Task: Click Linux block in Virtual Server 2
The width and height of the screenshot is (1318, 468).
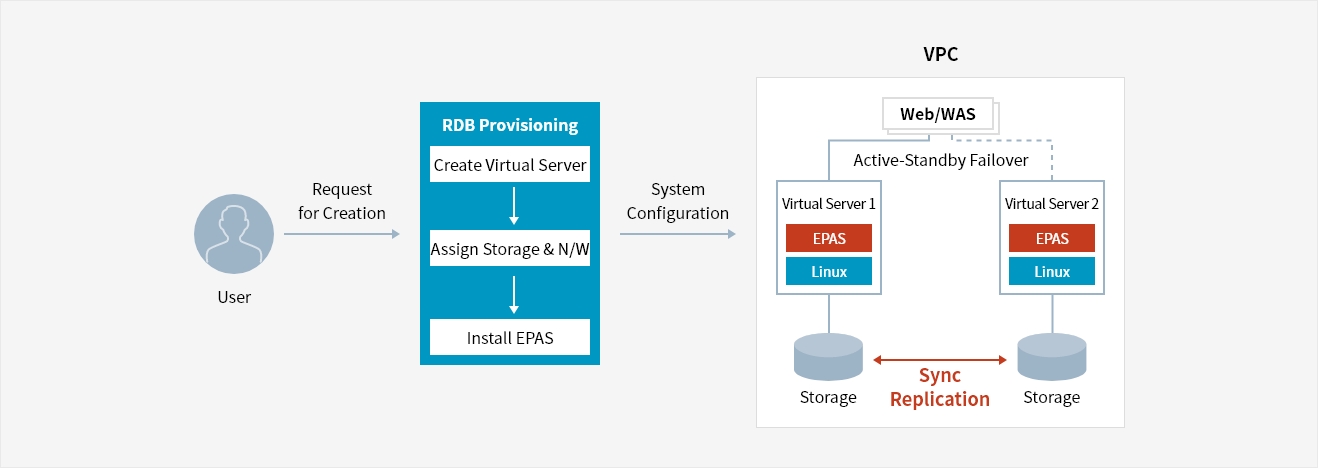Action: [x=1051, y=271]
